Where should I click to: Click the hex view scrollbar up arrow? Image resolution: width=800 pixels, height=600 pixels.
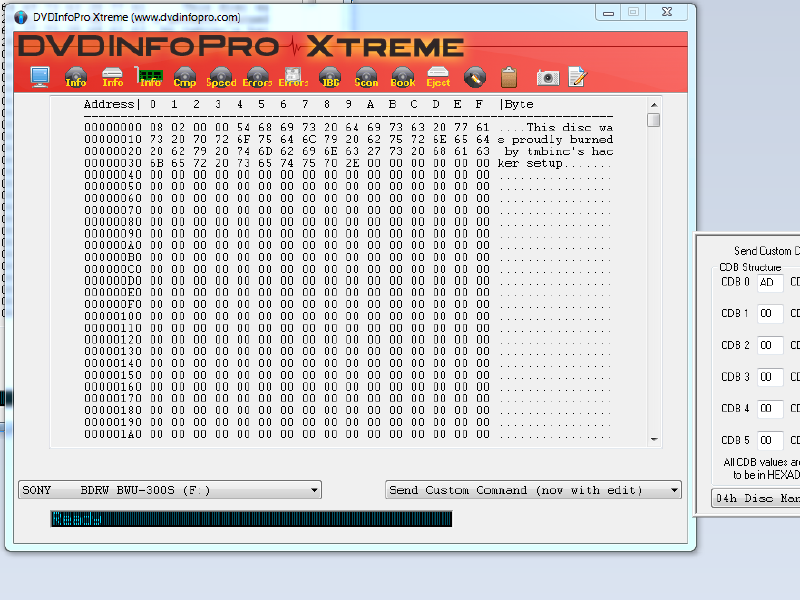coord(654,103)
